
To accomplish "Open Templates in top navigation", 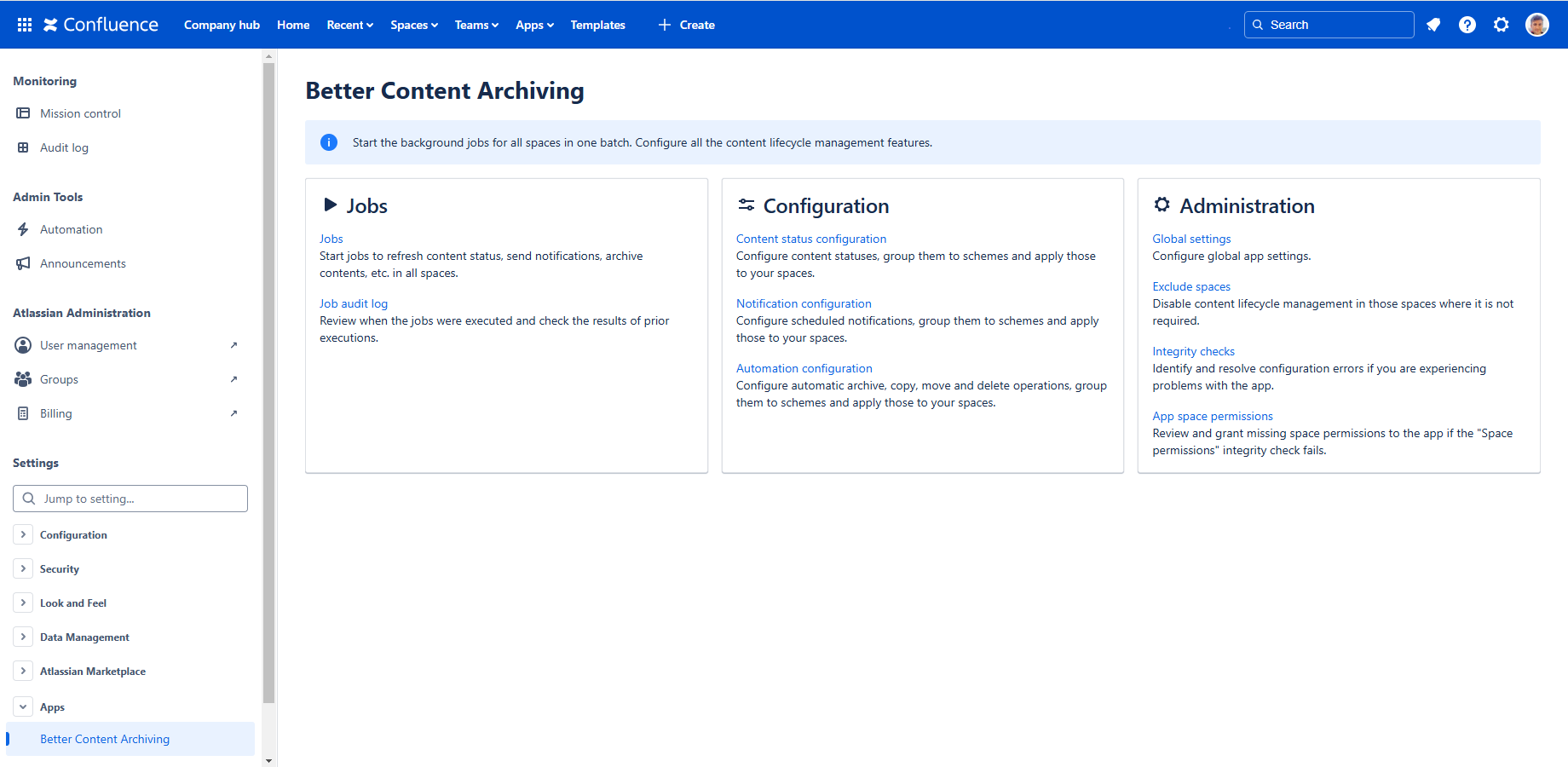I will (x=598, y=25).
